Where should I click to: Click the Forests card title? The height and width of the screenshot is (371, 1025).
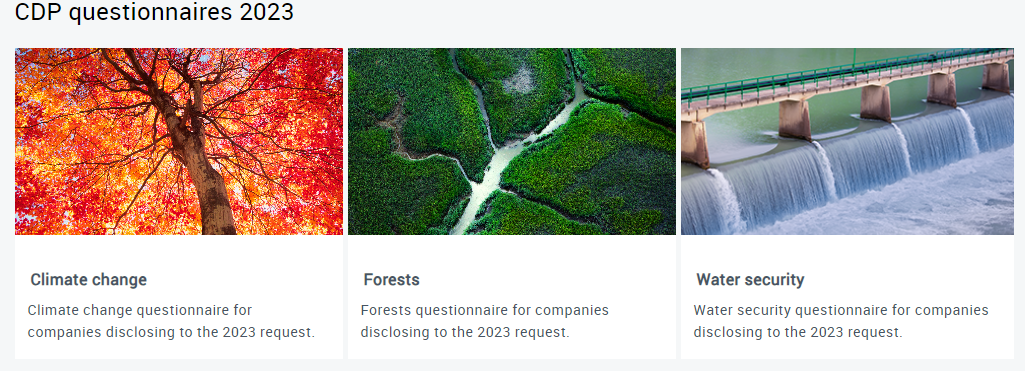pos(391,280)
